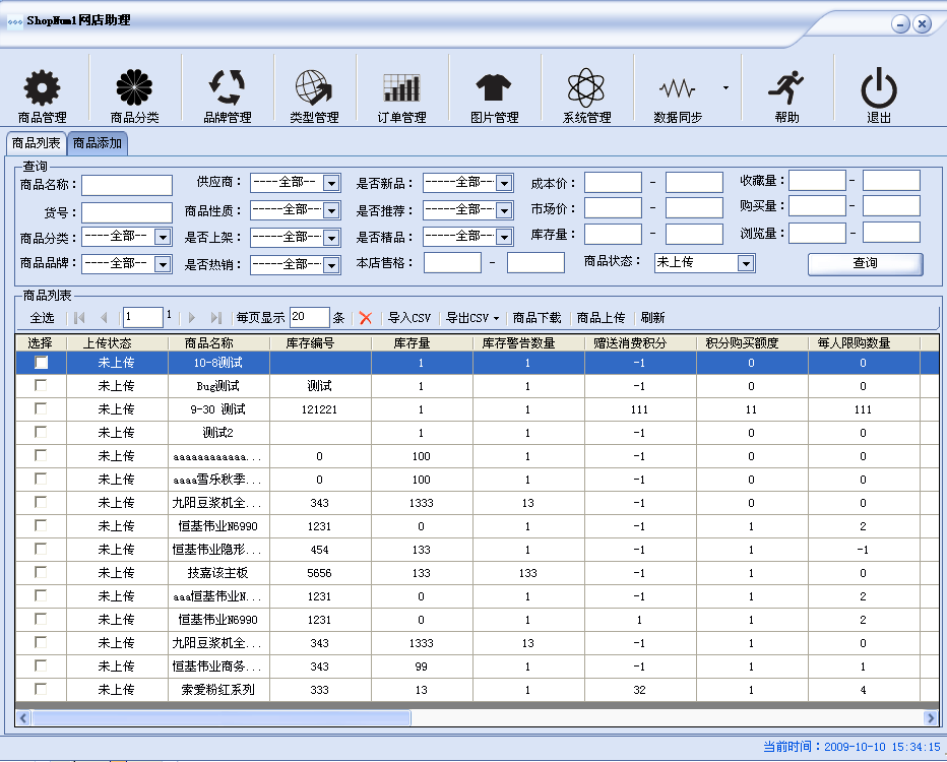Image resolution: width=947 pixels, height=762 pixels.
Task: Open 商品管理 gear icon
Action: pyautogui.click(x=41, y=89)
